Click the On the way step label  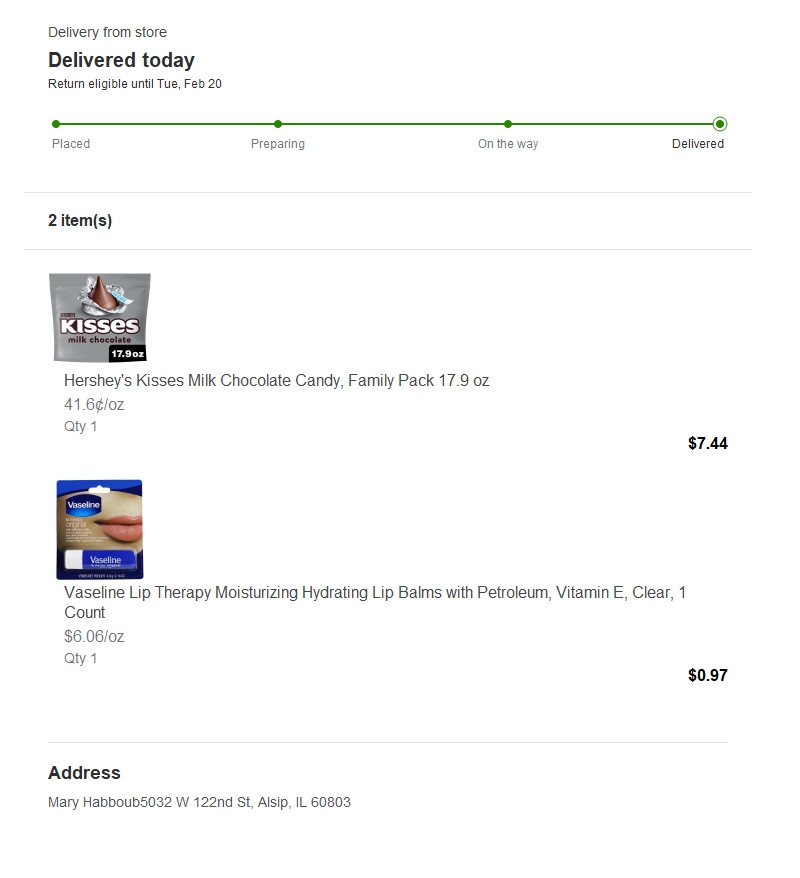[508, 144]
